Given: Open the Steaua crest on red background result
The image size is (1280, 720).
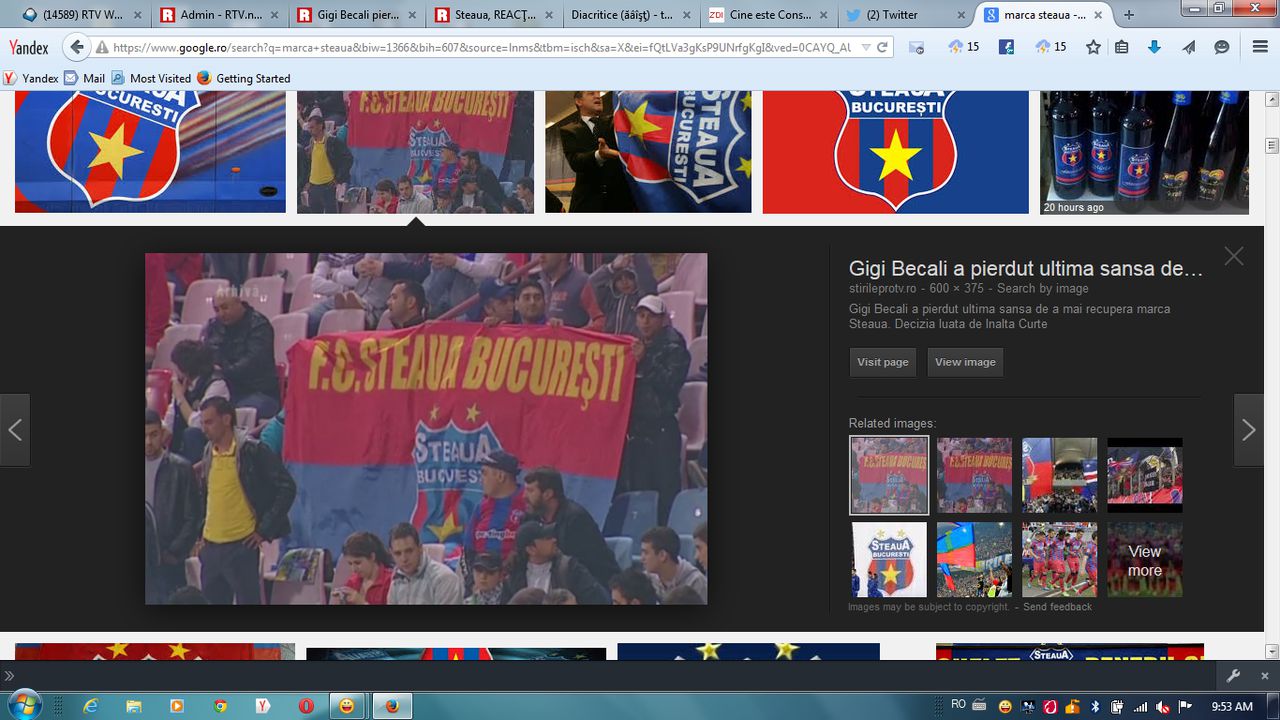Looking at the screenshot, I should click(895, 152).
